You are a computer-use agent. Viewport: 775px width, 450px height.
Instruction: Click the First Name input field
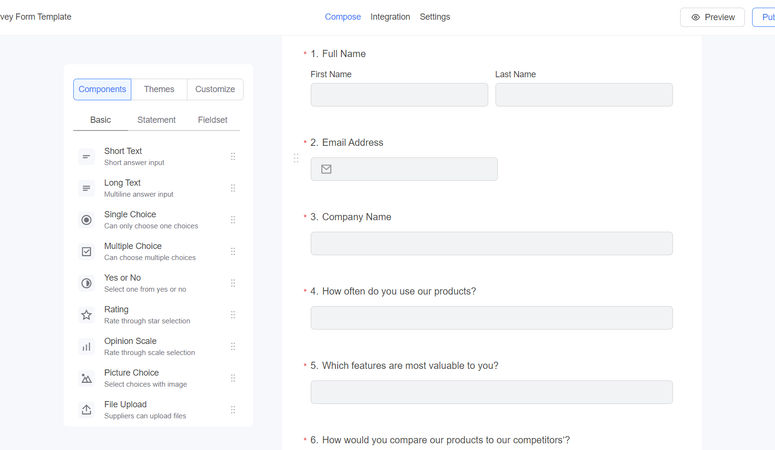point(399,95)
